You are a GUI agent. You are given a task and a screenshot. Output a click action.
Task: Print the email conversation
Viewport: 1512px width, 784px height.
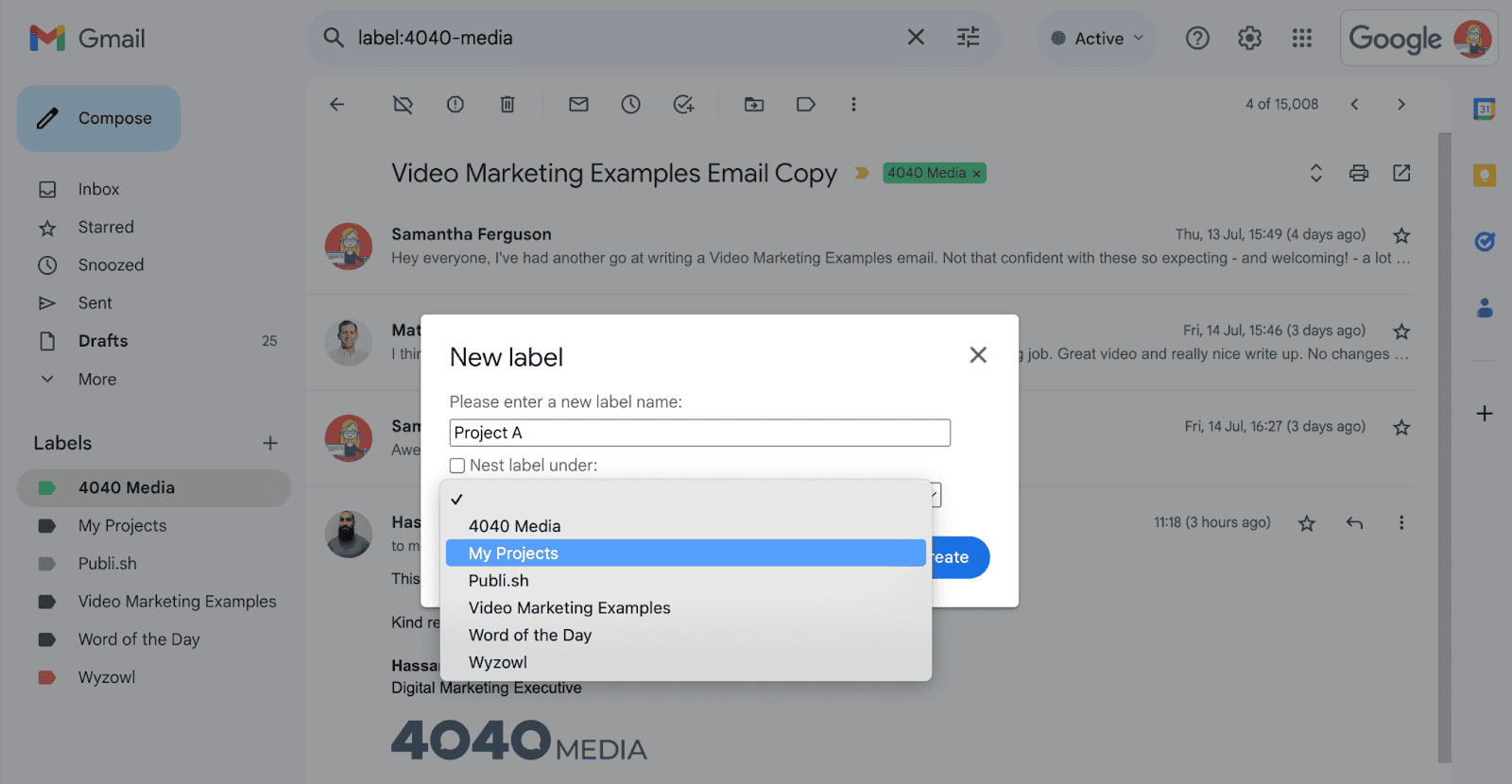1358,173
